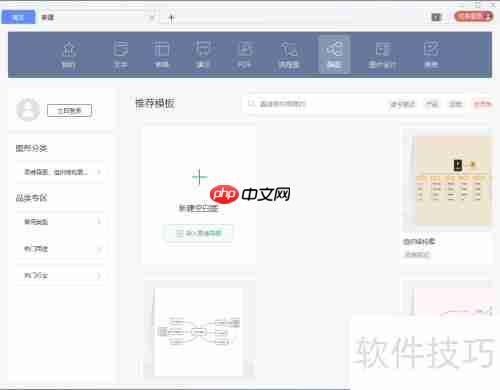500x390 pixels.
Task: Select the PDF type icon
Action: pyautogui.click(x=245, y=55)
